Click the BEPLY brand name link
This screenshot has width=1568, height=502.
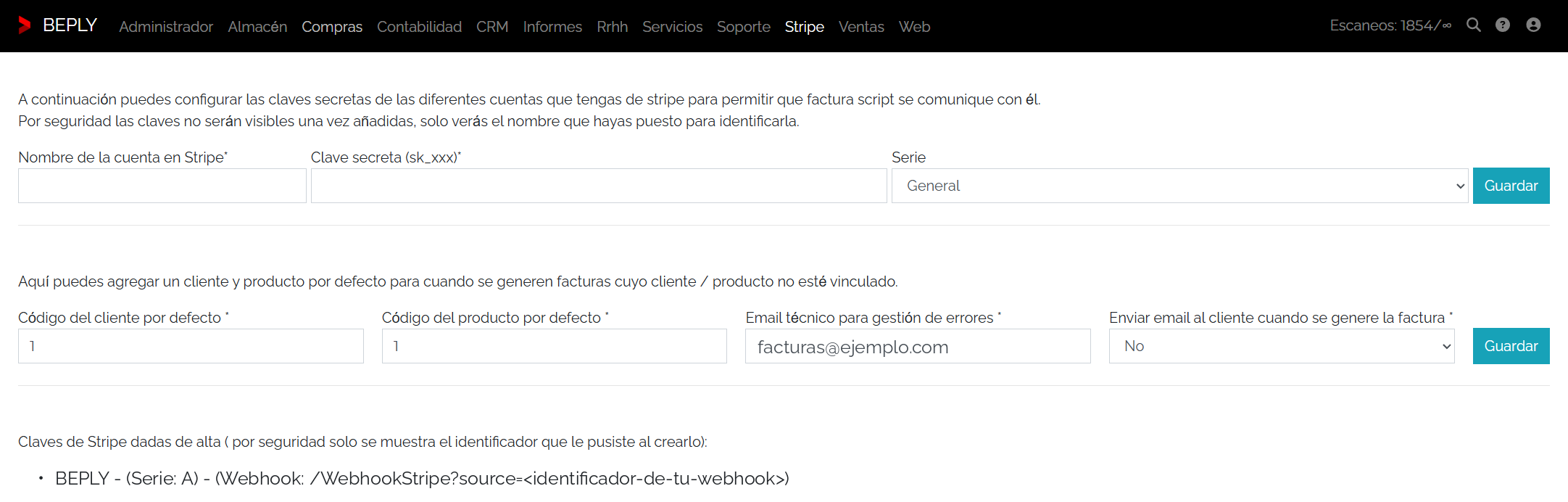point(70,25)
